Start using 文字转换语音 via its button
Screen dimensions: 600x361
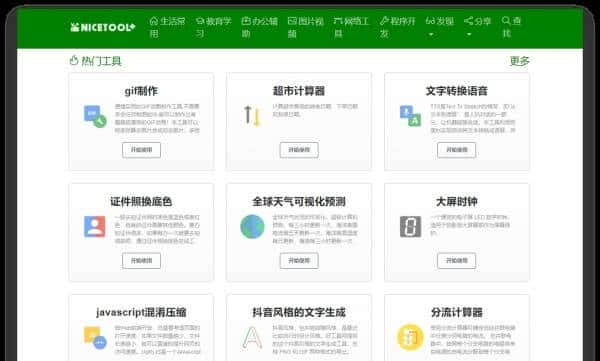[x=457, y=150]
